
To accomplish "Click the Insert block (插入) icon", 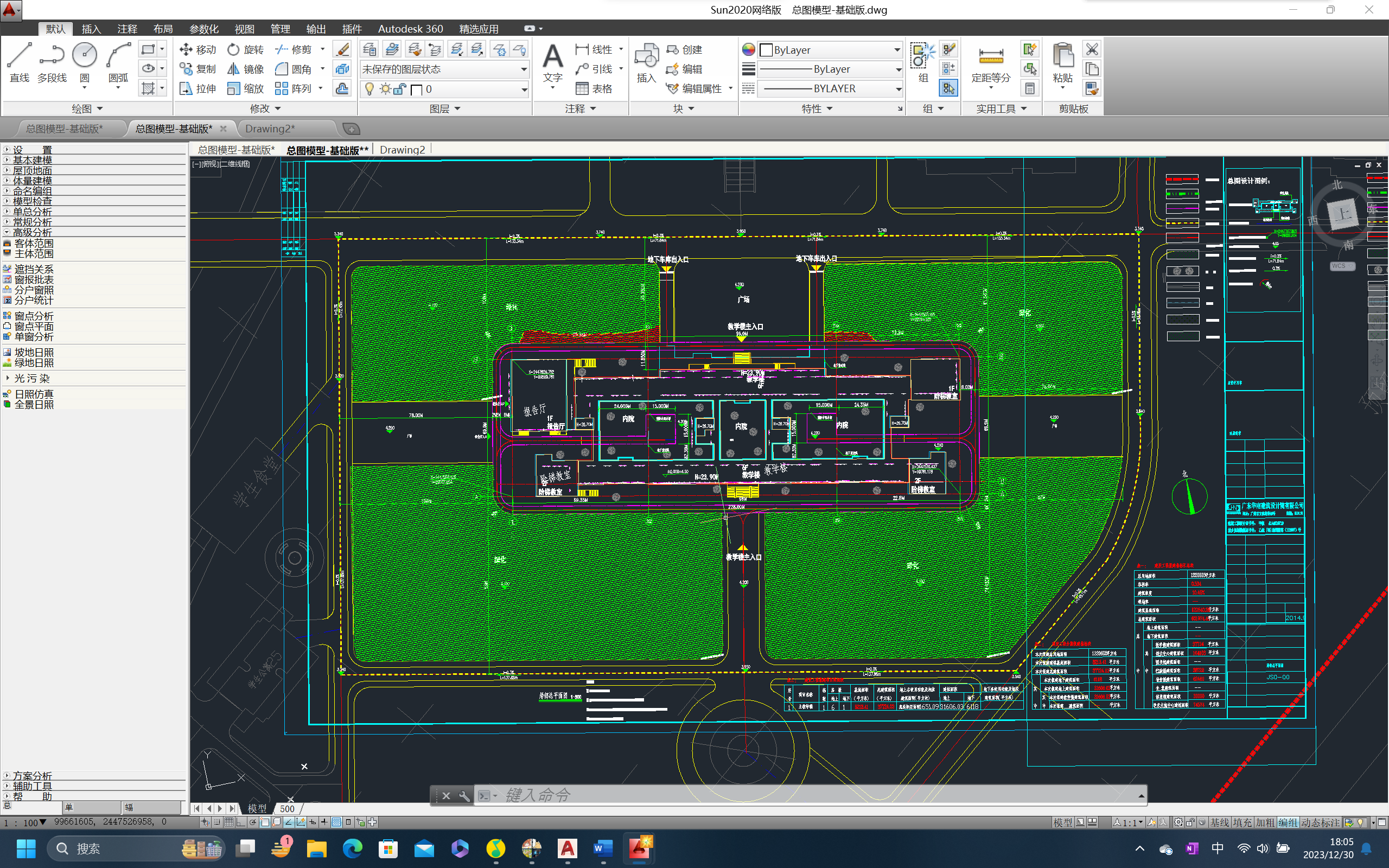I will 646,61.
